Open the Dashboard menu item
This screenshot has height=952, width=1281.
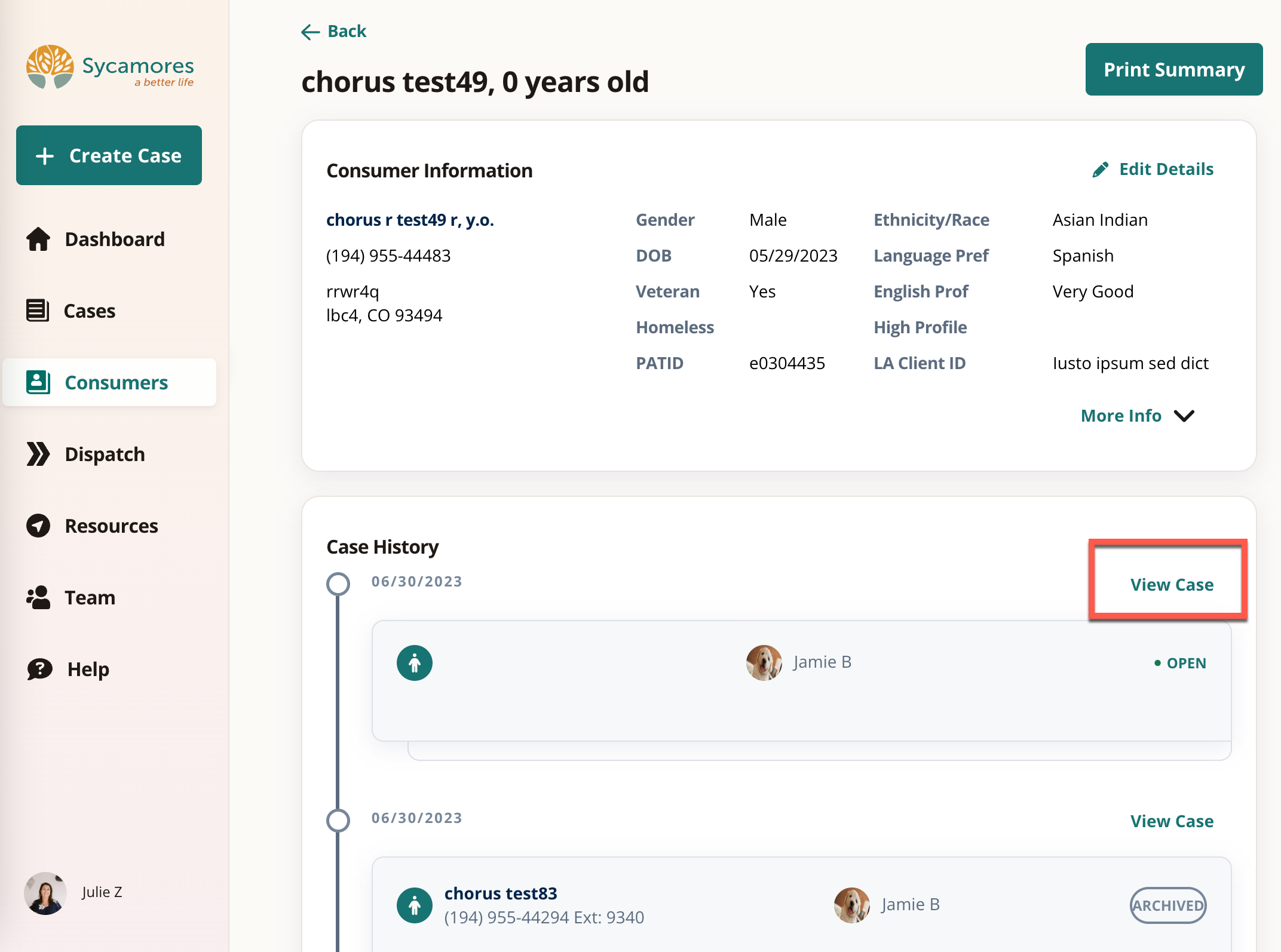click(x=109, y=239)
